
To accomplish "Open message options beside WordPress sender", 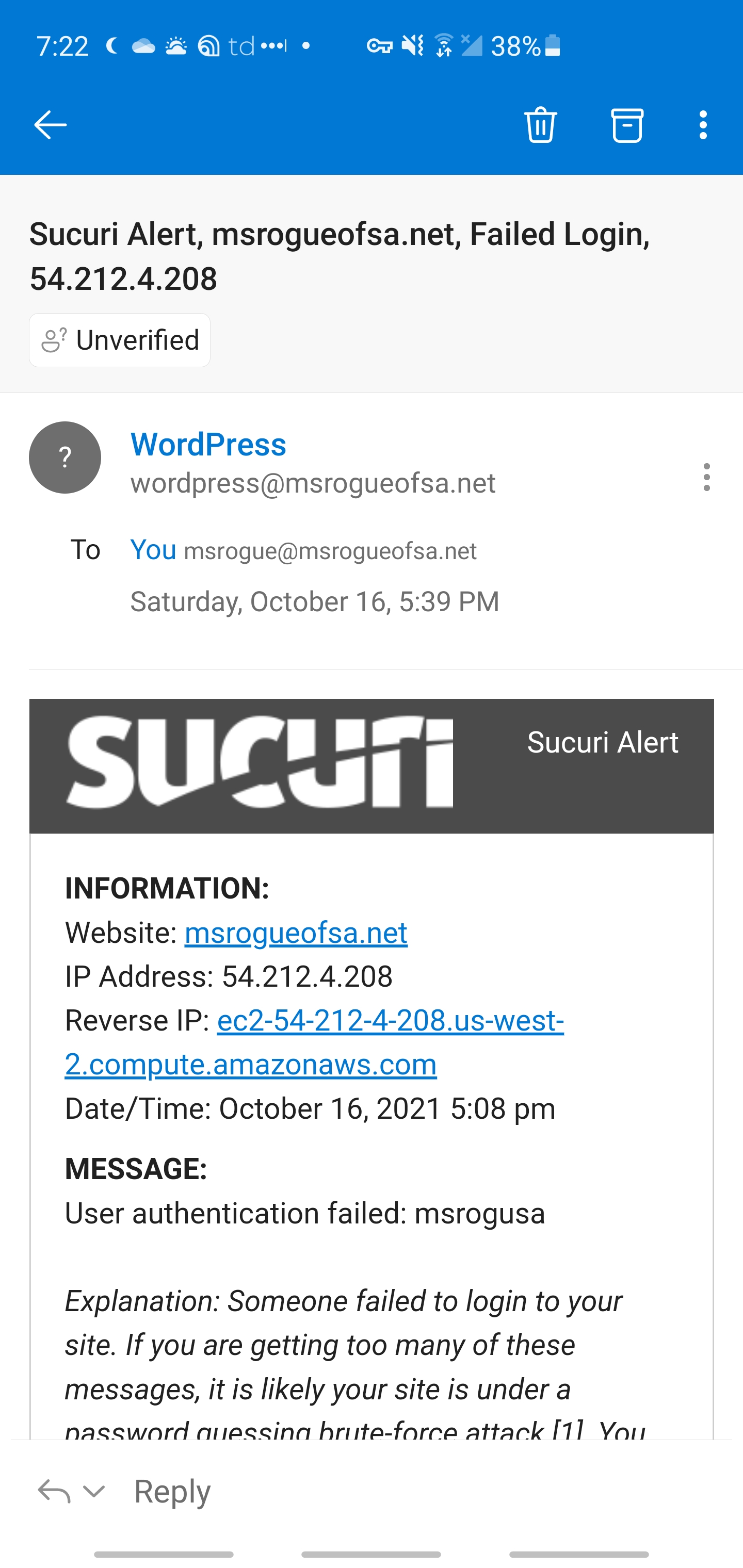I will click(706, 477).
